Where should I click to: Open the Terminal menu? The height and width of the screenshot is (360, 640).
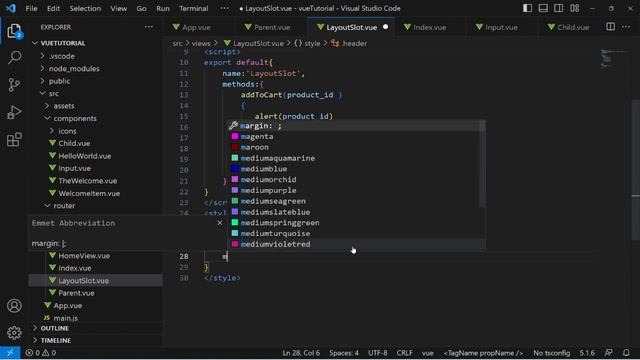click(x=193, y=8)
